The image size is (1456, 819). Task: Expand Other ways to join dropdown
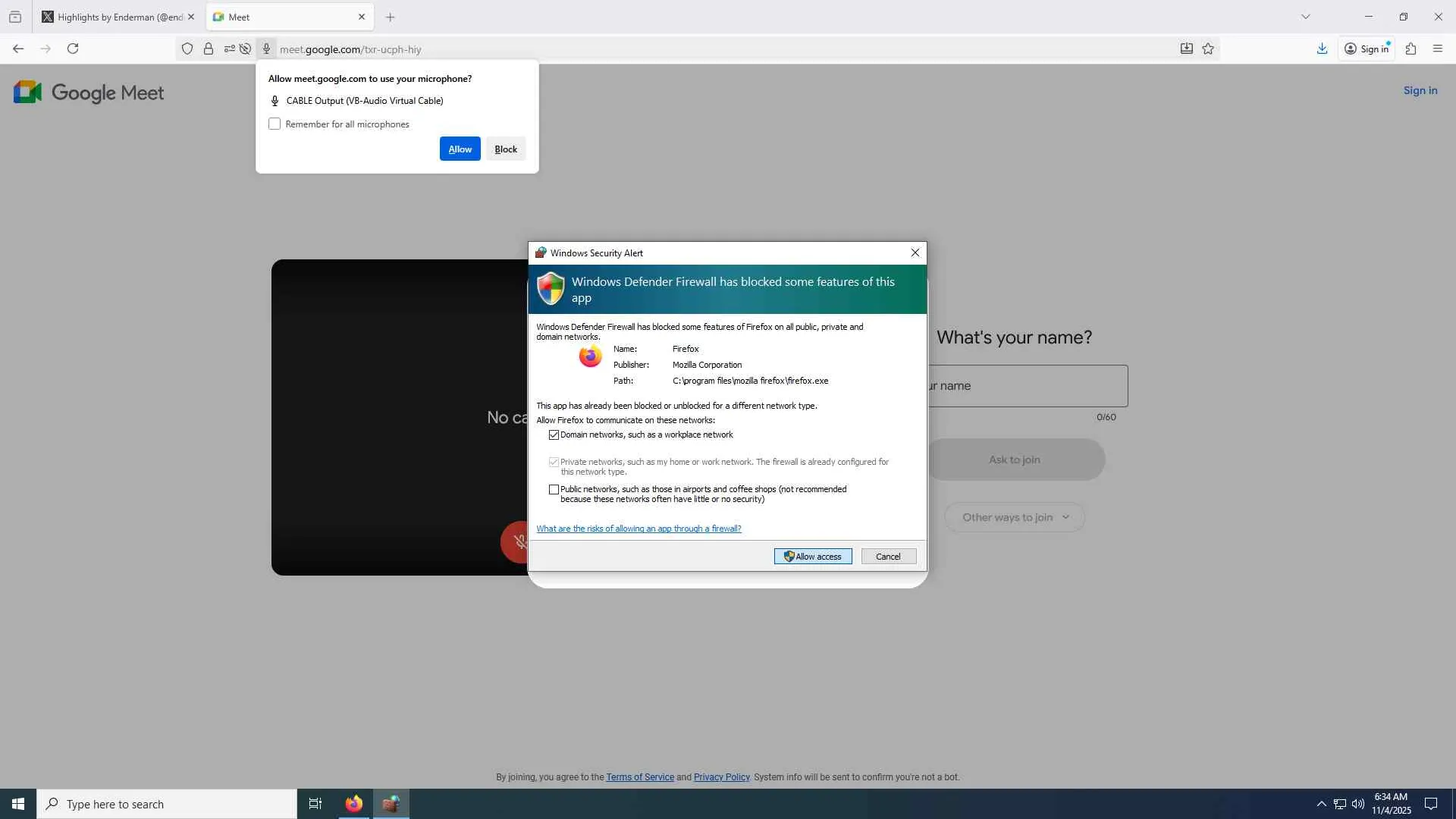(x=1015, y=517)
